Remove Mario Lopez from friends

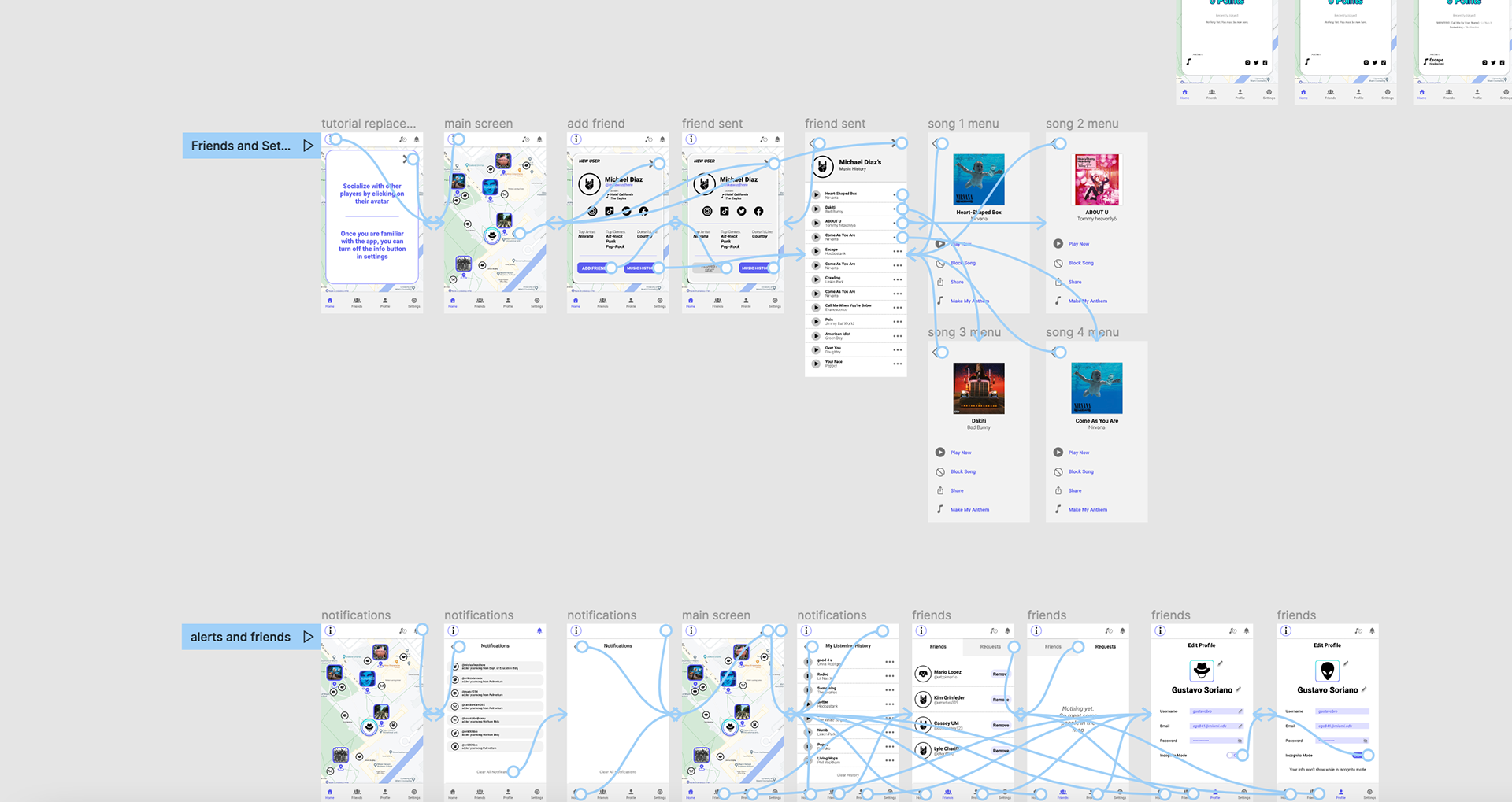[x=1000, y=674]
